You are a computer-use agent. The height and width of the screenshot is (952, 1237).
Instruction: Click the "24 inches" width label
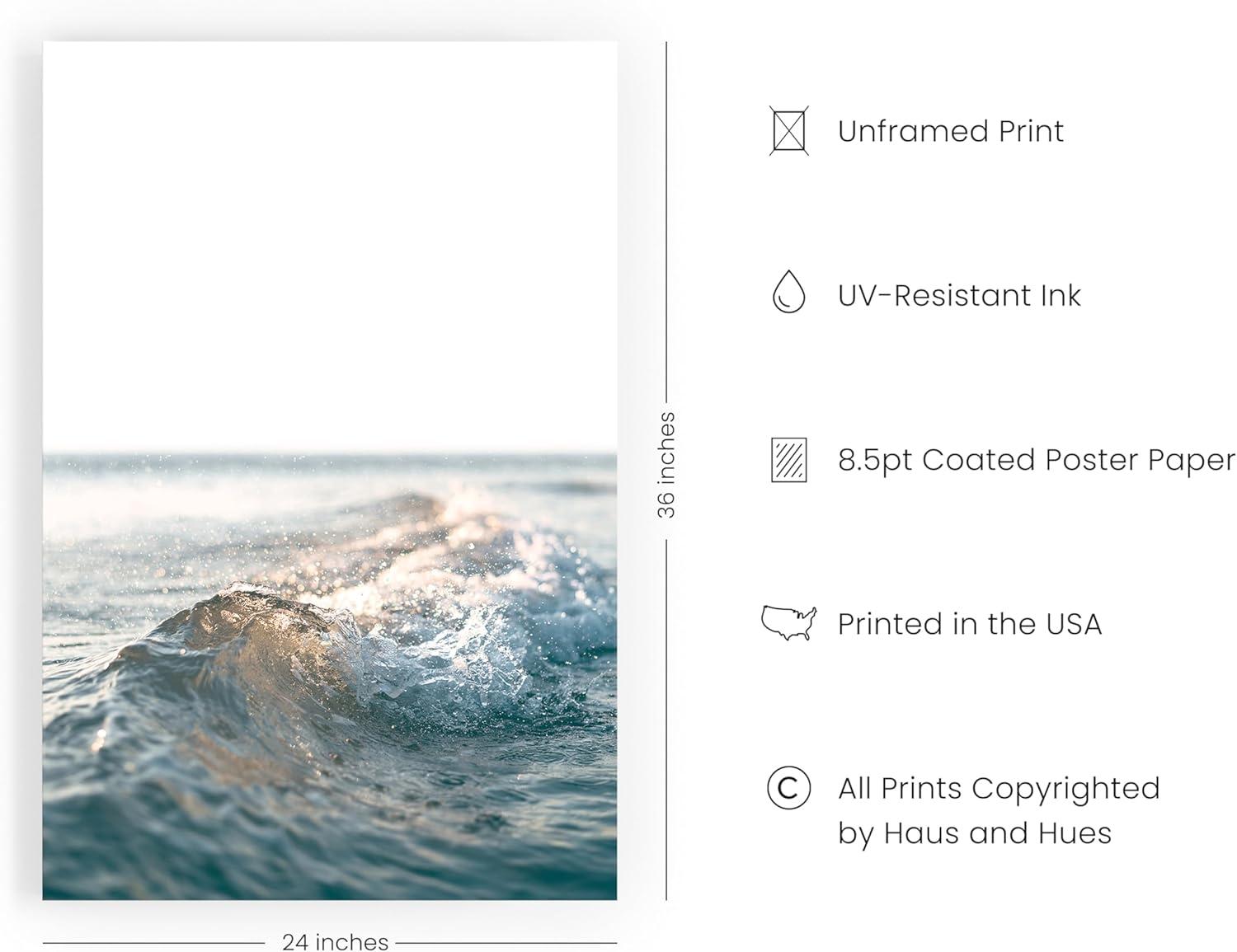335,941
